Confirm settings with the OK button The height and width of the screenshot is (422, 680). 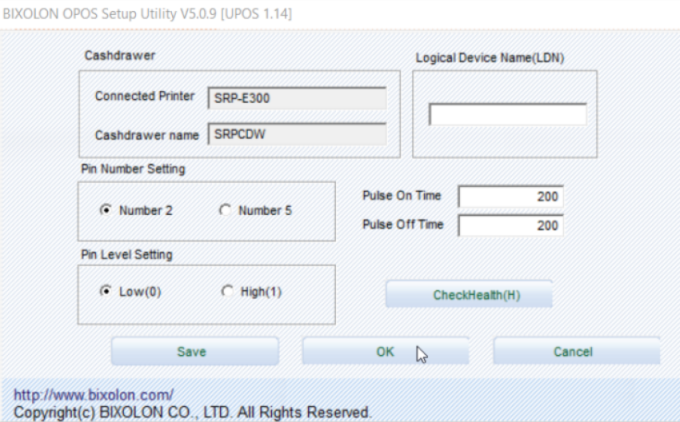click(386, 351)
